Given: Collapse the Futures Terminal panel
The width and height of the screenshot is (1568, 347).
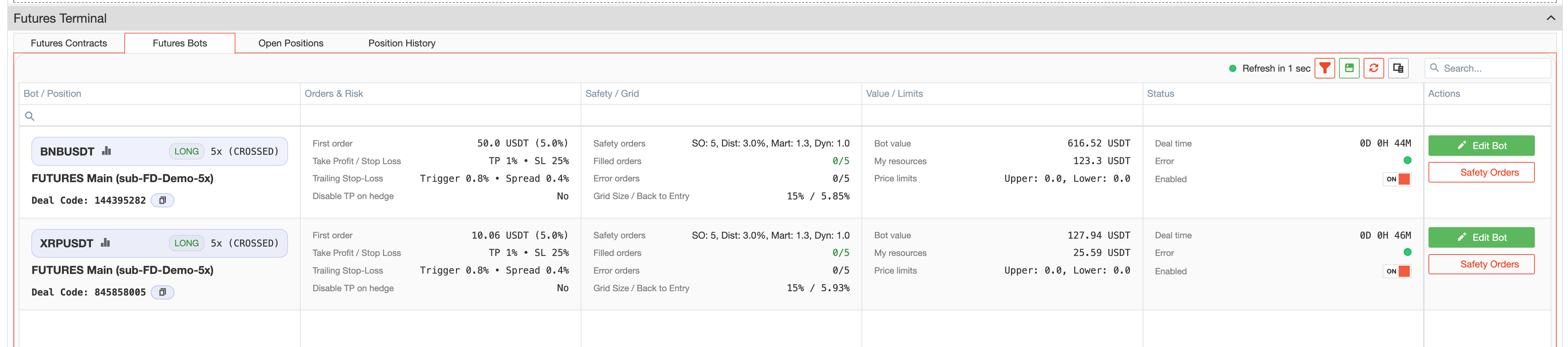Looking at the screenshot, I should [x=1550, y=18].
